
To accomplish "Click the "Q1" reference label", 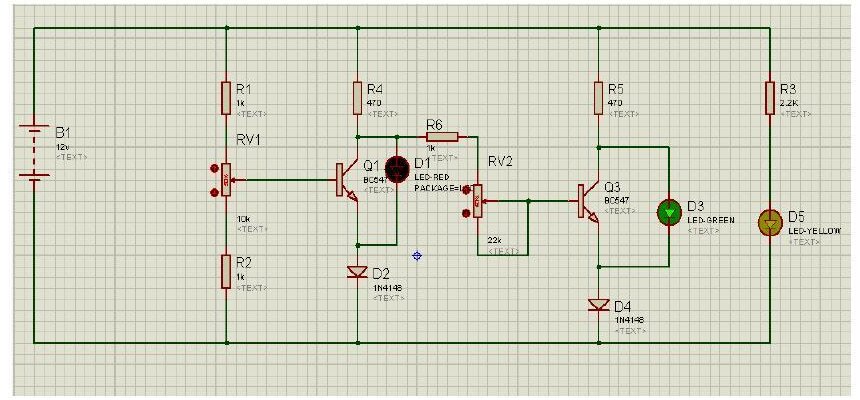I will (371, 165).
